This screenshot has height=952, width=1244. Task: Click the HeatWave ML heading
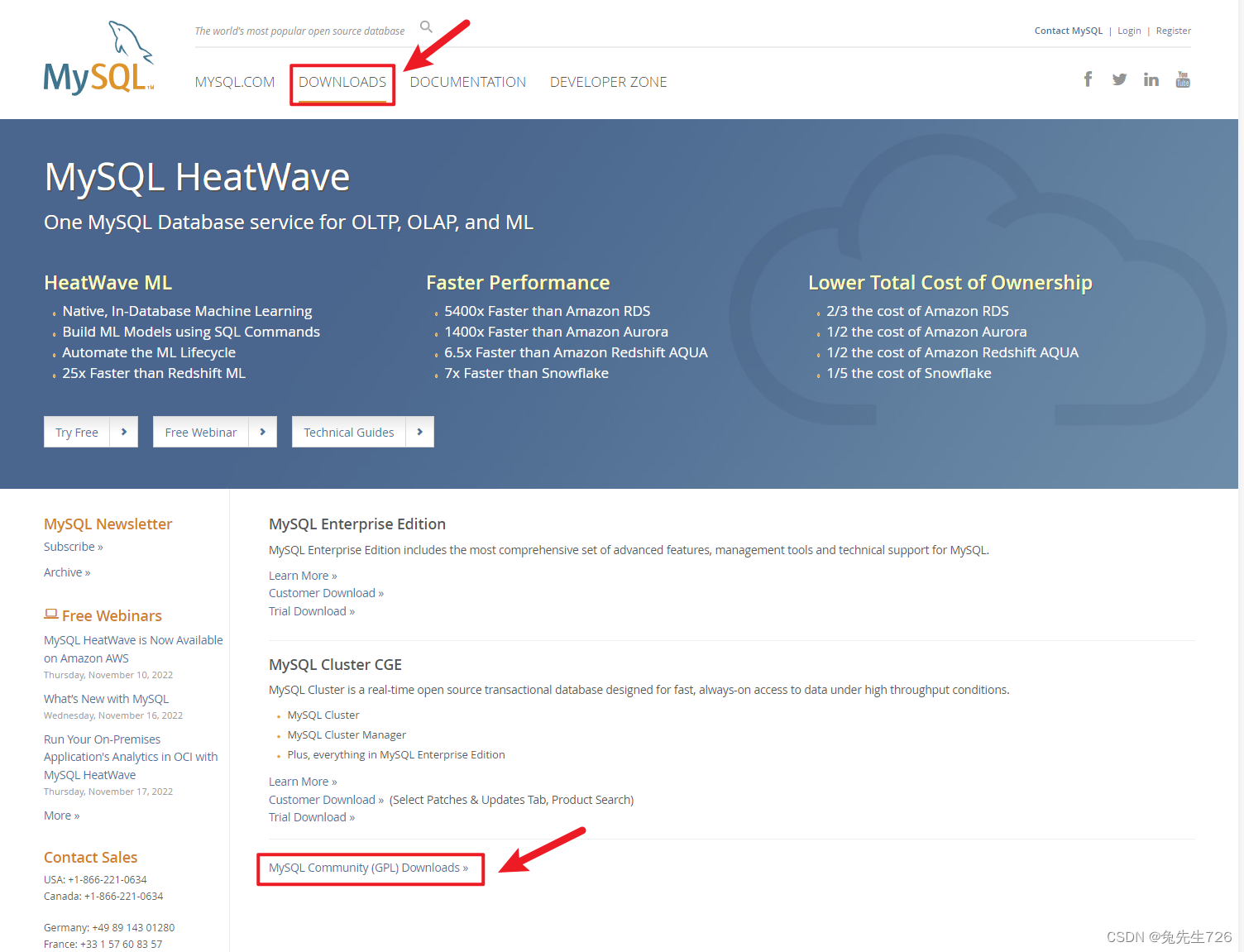click(108, 283)
